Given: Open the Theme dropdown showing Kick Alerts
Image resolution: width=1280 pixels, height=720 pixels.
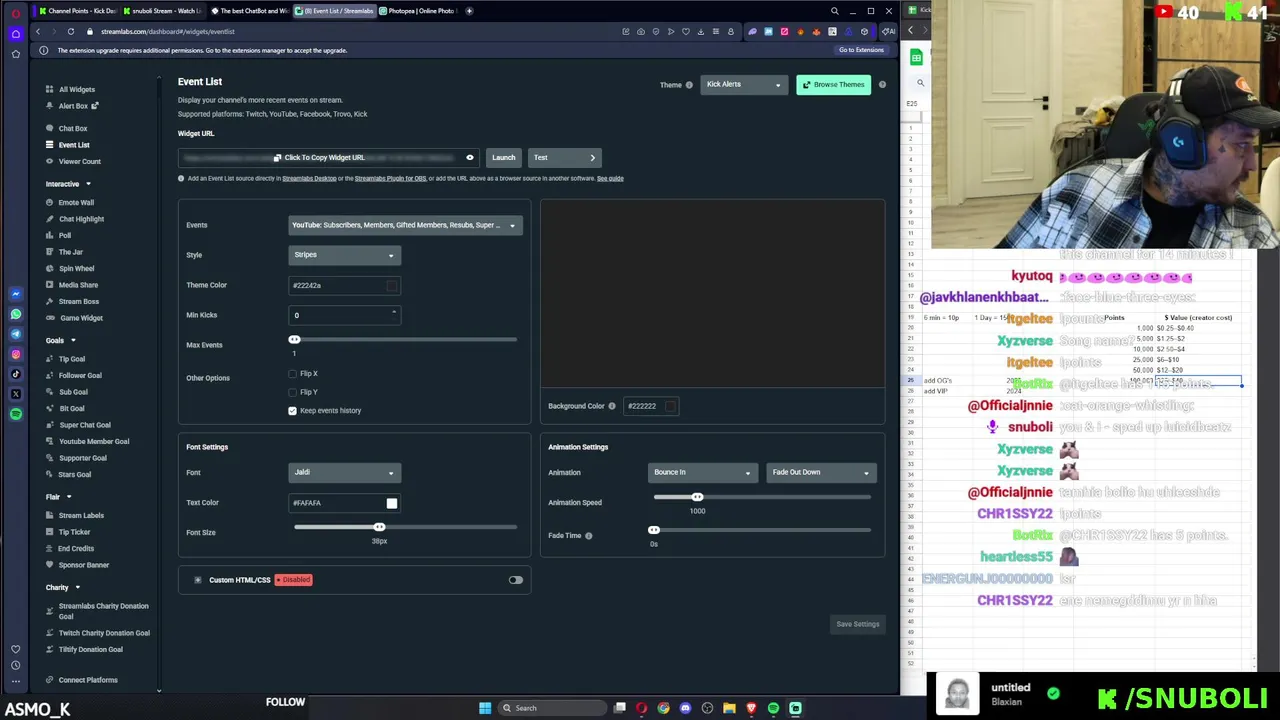Looking at the screenshot, I should tap(744, 85).
